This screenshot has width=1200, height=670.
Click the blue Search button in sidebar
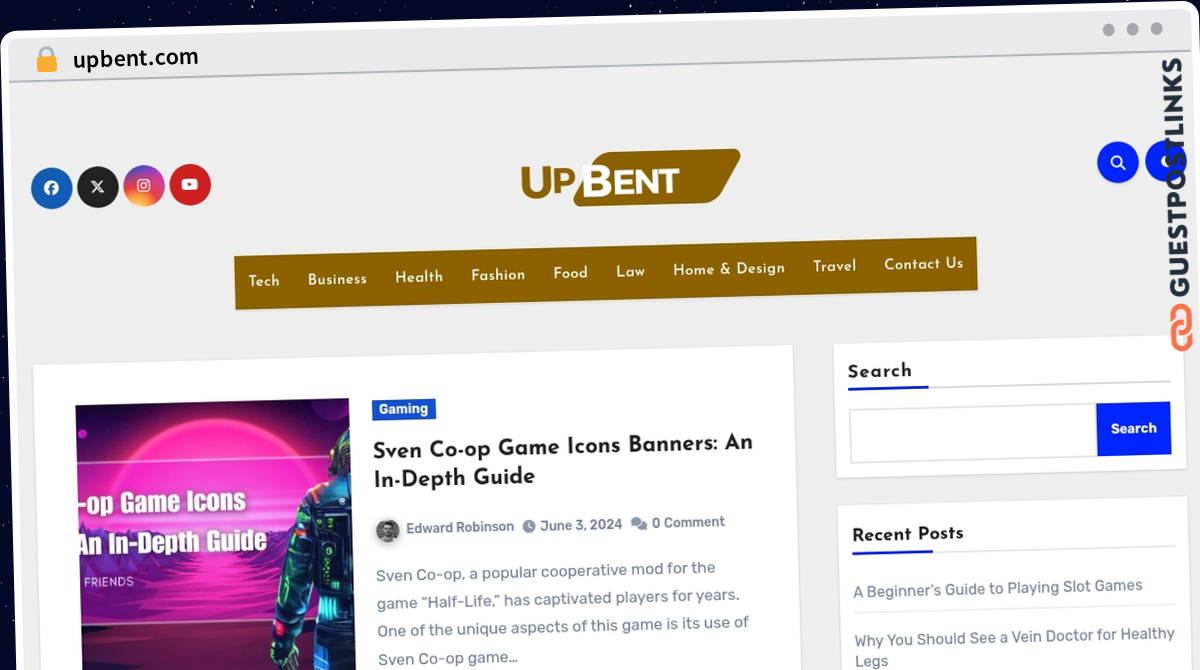pyautogui.click(x=1134, y=428)
